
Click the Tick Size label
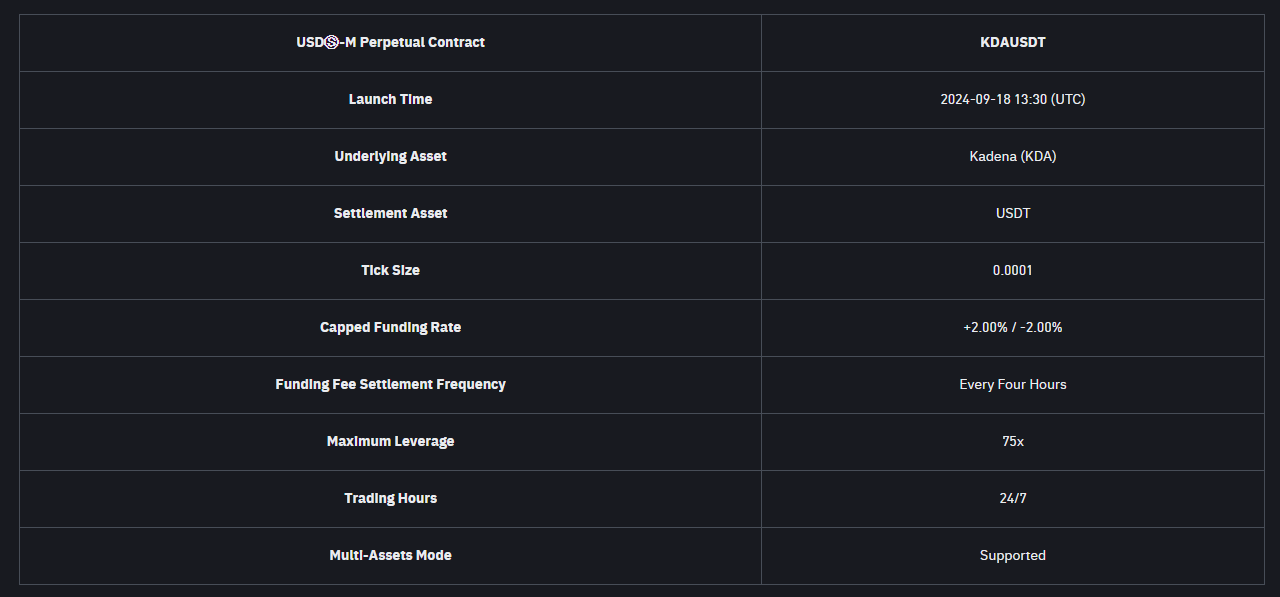pos(390,271)
